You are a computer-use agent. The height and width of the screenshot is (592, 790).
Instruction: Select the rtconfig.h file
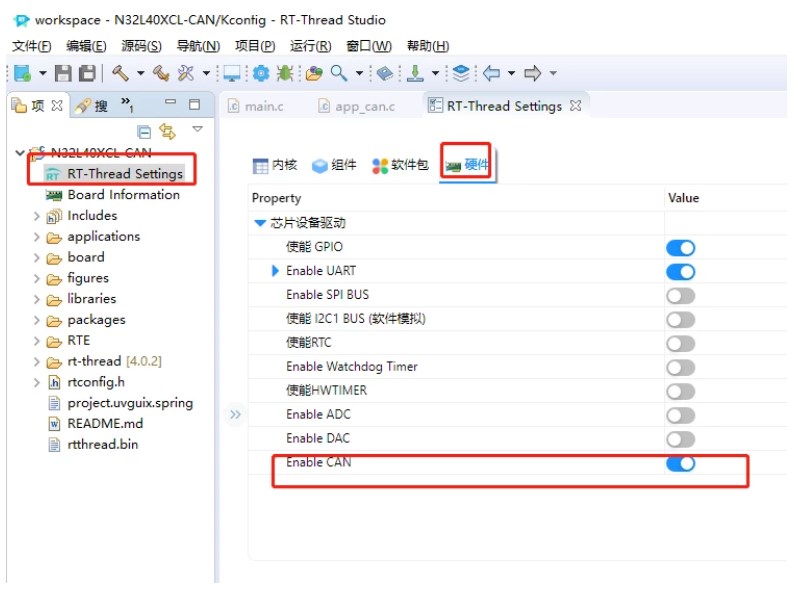86,382
